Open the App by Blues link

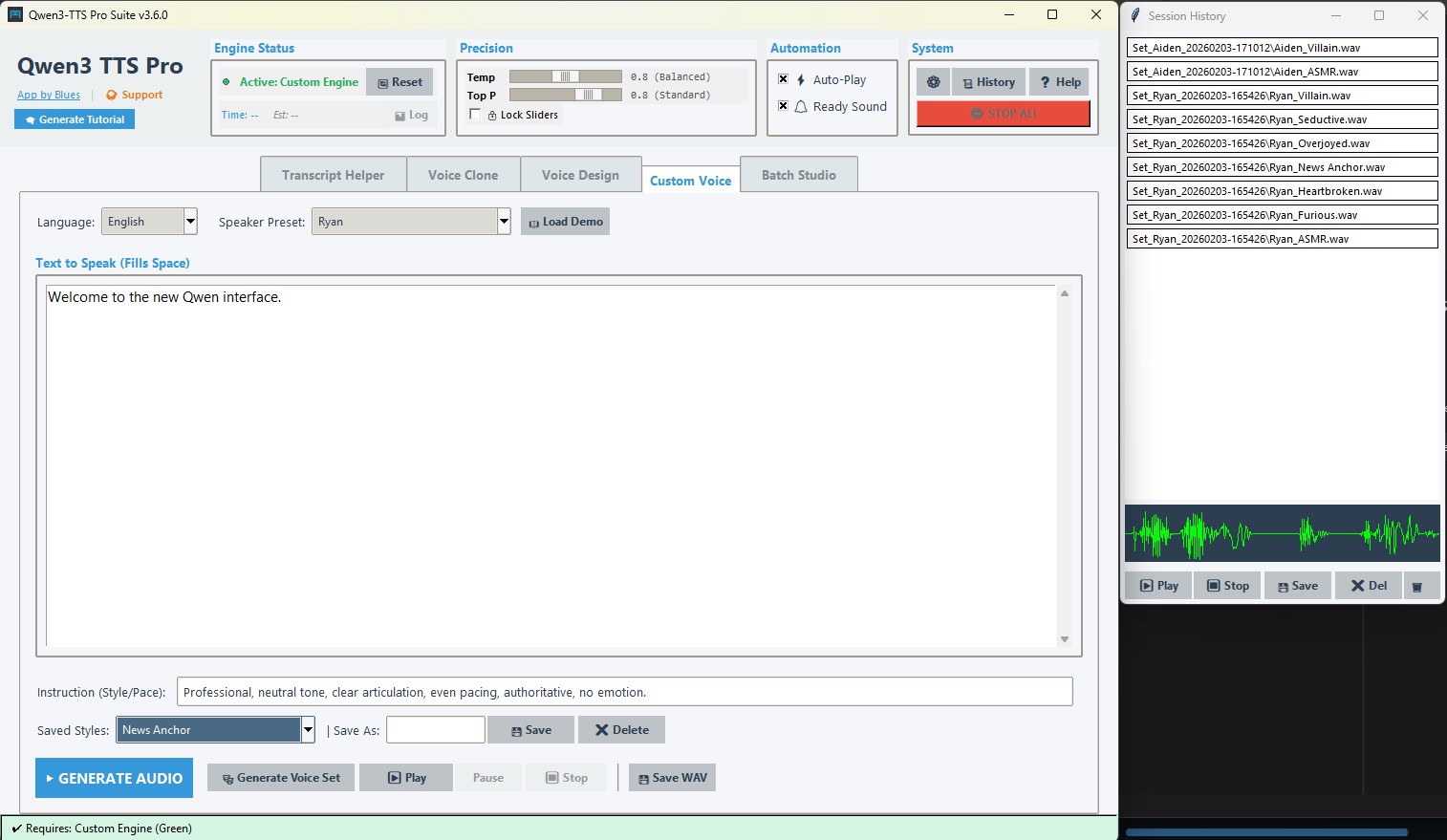point(48,95)
